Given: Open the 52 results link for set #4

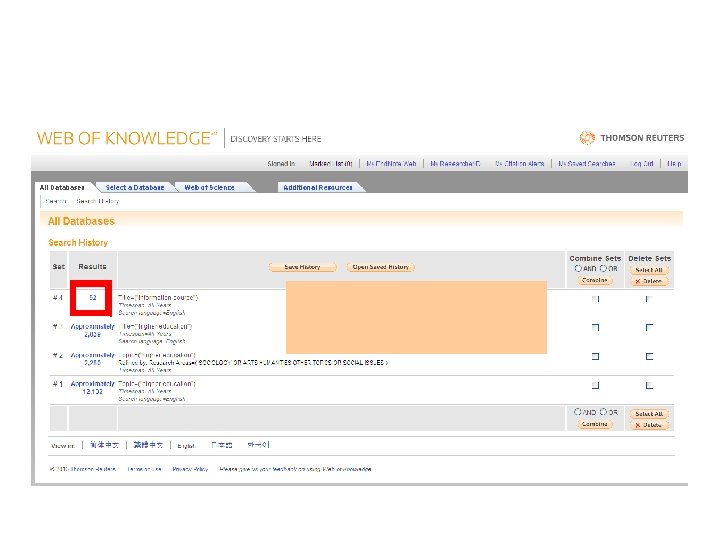Looking at the screenshot, I should (x=93, y=298).
